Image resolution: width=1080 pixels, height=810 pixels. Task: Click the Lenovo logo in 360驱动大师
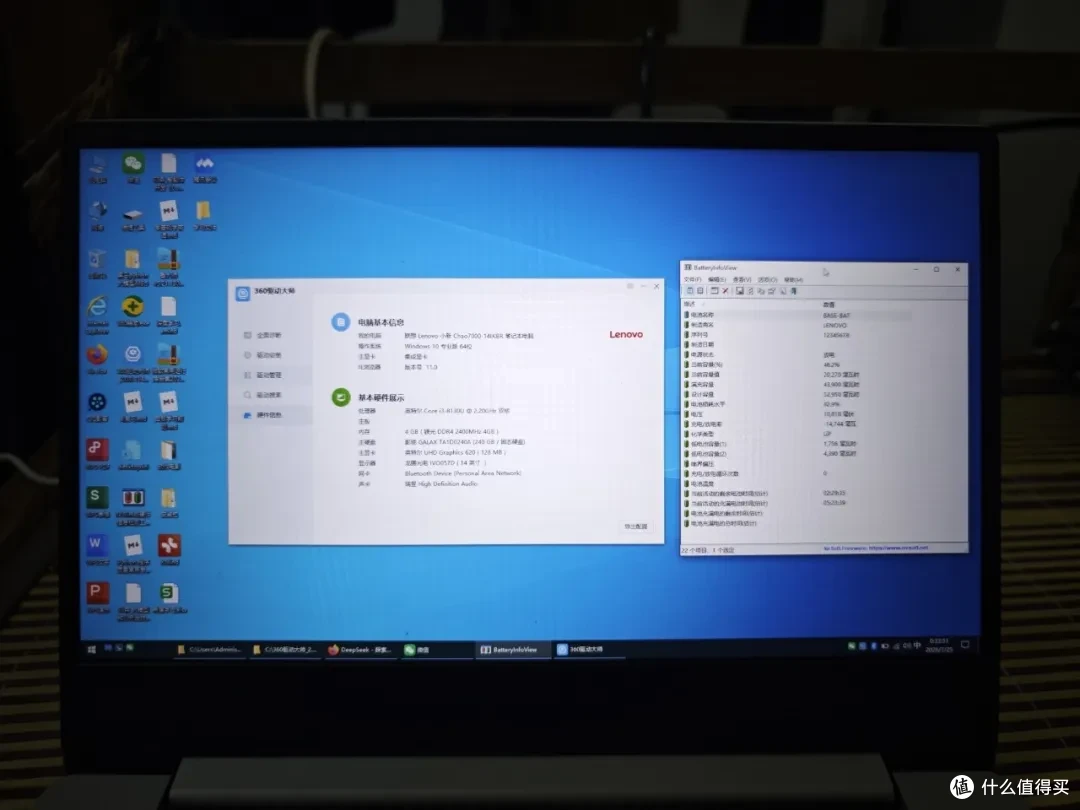pyautogui.click(x=625, y=334)
